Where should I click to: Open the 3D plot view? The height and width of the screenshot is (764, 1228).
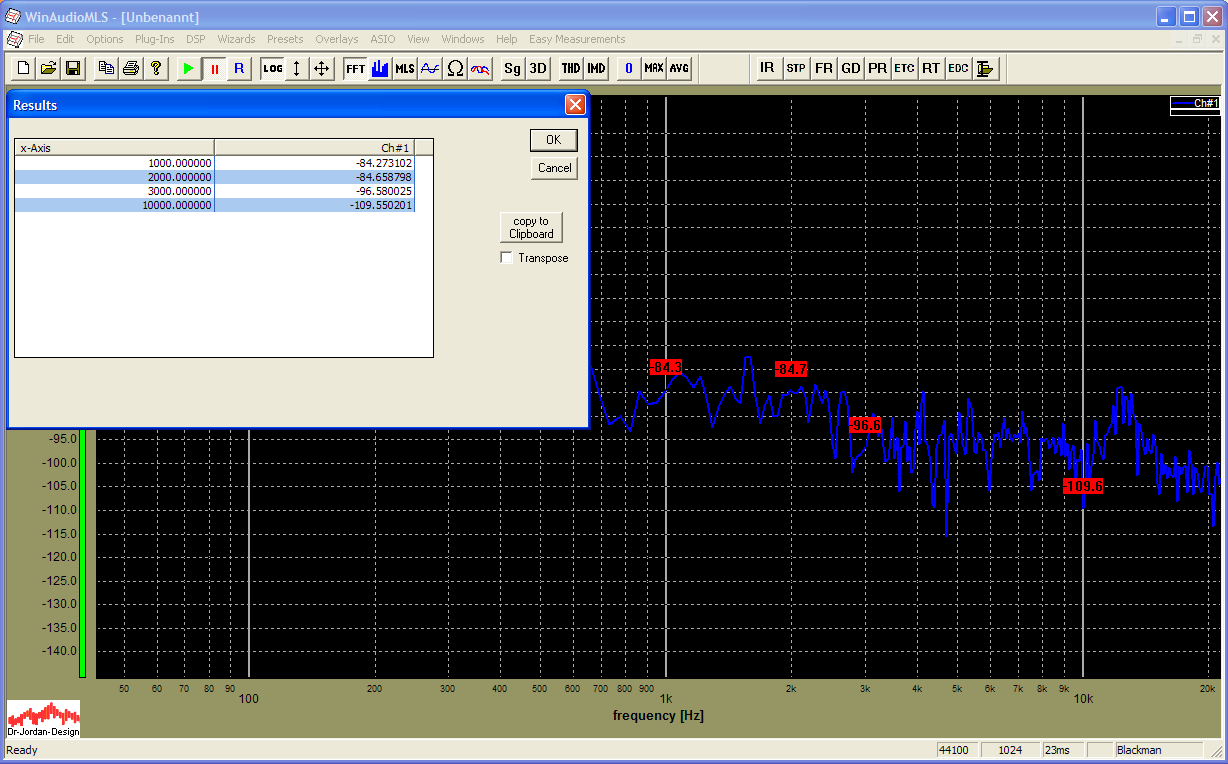pyautogui.click(x=538, y=68)
